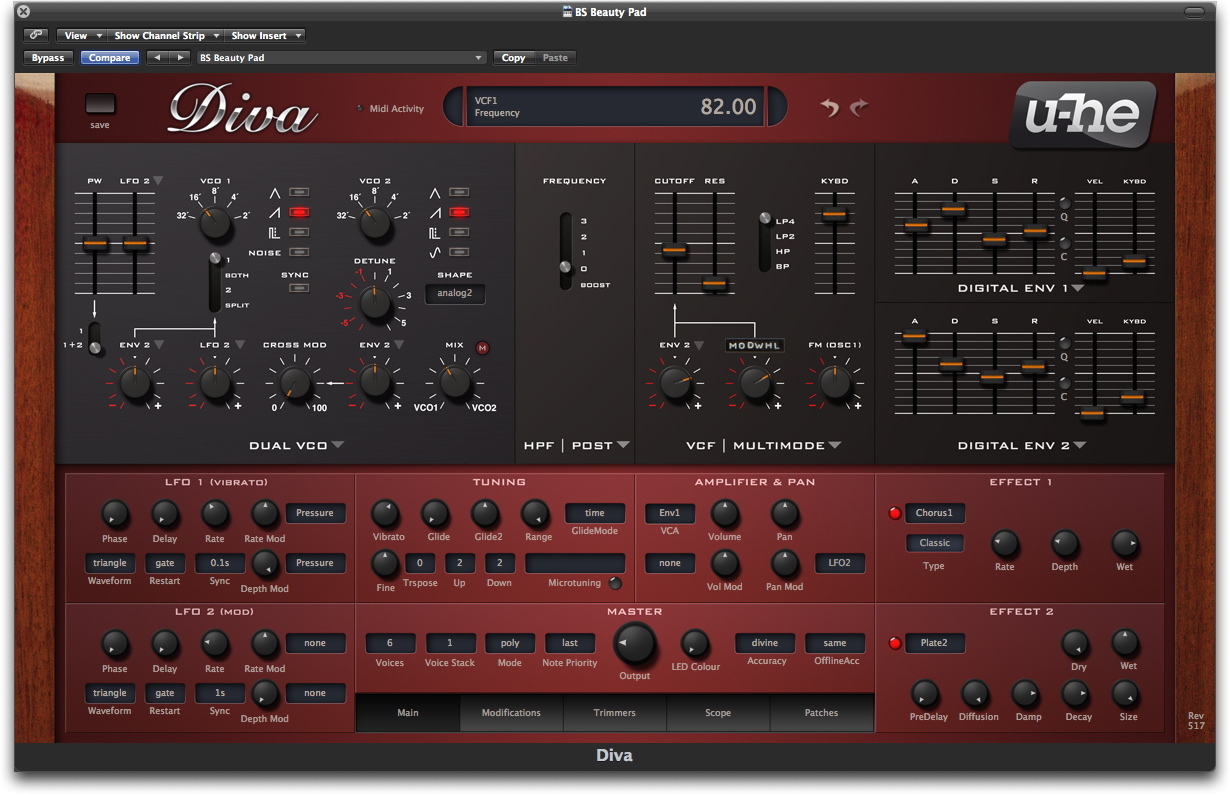Toggle VCO 1 triangle waveform button

298,192
